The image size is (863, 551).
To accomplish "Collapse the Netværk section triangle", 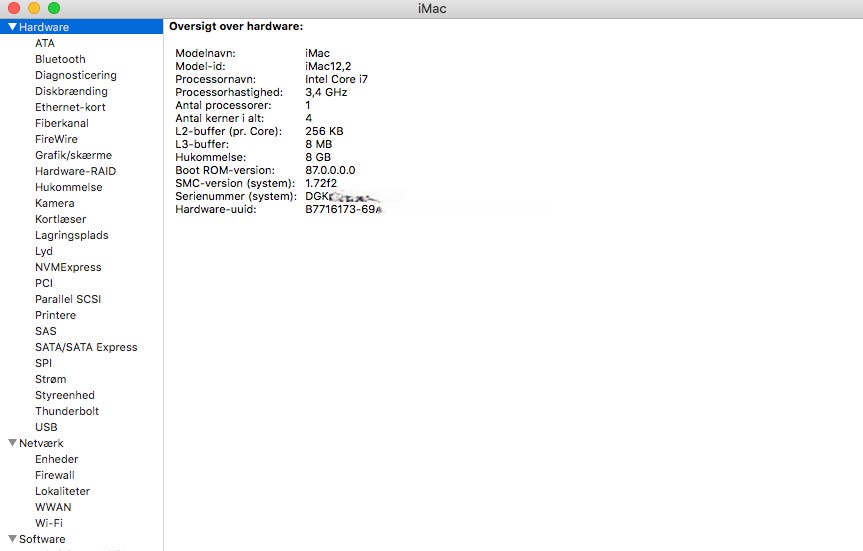I will point(12,443).
